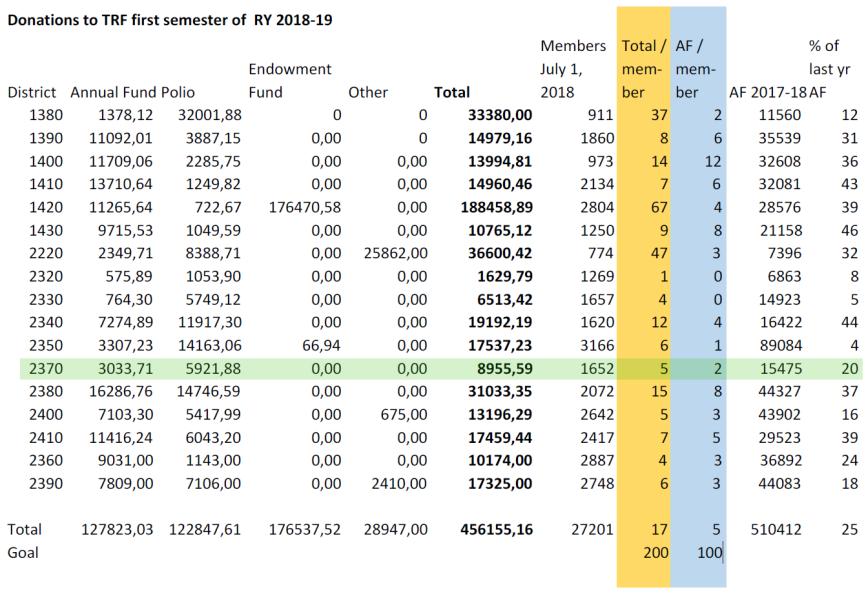
Task: Select AF 2017-18 value '11560'
Action: pyautogui.click(x=779, y=115)
